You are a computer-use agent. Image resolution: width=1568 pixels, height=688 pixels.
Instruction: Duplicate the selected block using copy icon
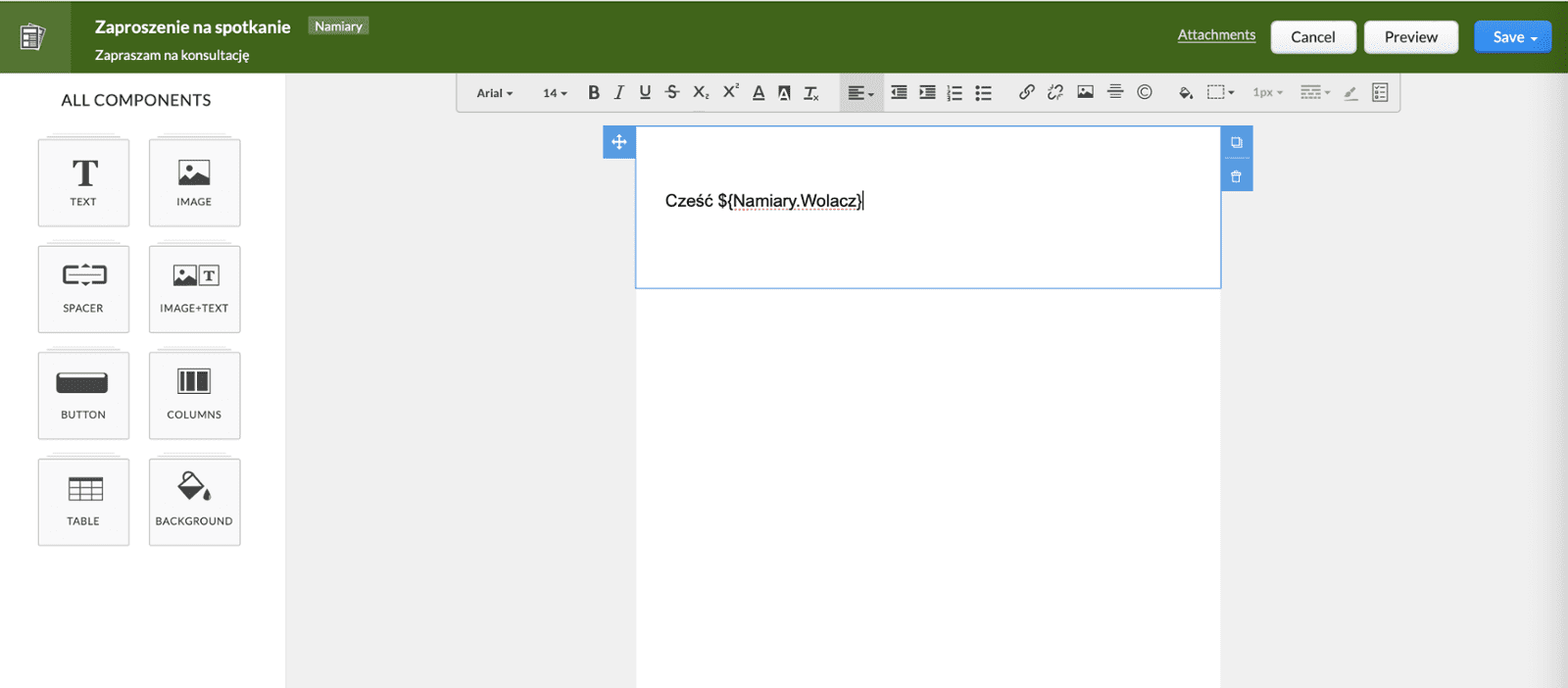[x=1236, y=142]
